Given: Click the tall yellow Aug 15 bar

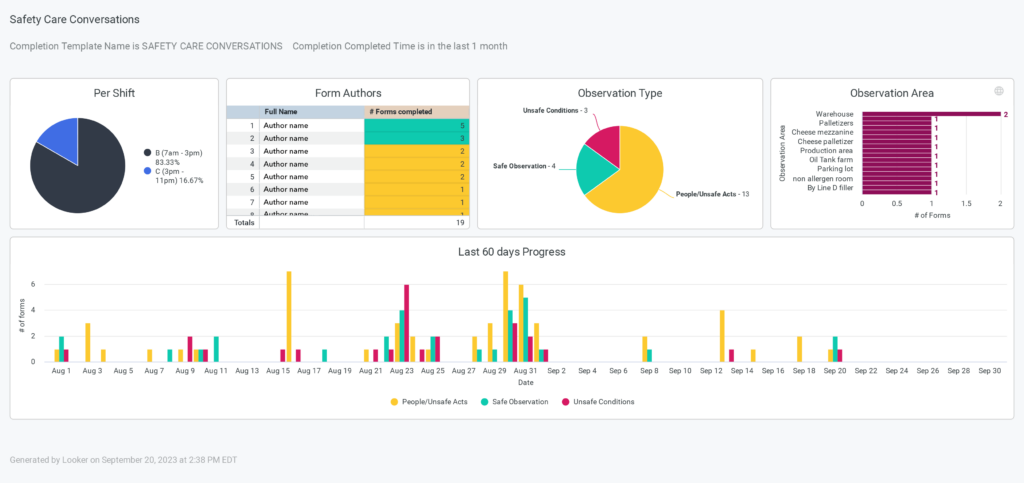Looking at the screenshot, I should (x=289, y=317).
